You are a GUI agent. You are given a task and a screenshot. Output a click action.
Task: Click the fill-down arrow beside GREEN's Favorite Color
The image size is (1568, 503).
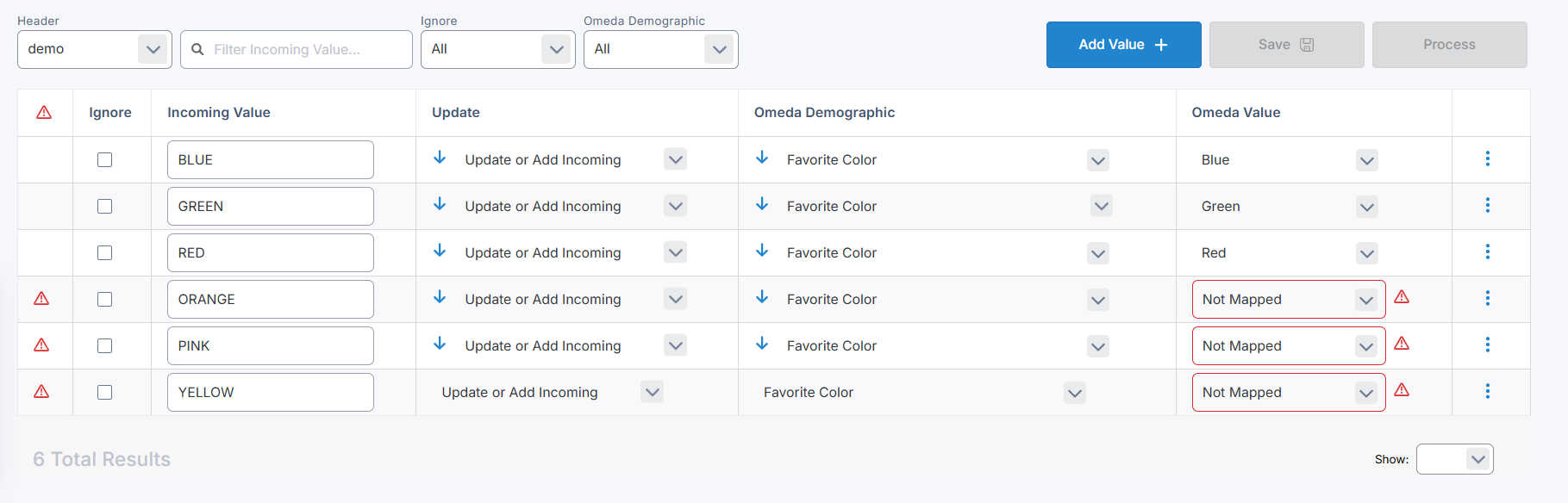[x=762, y=204]
